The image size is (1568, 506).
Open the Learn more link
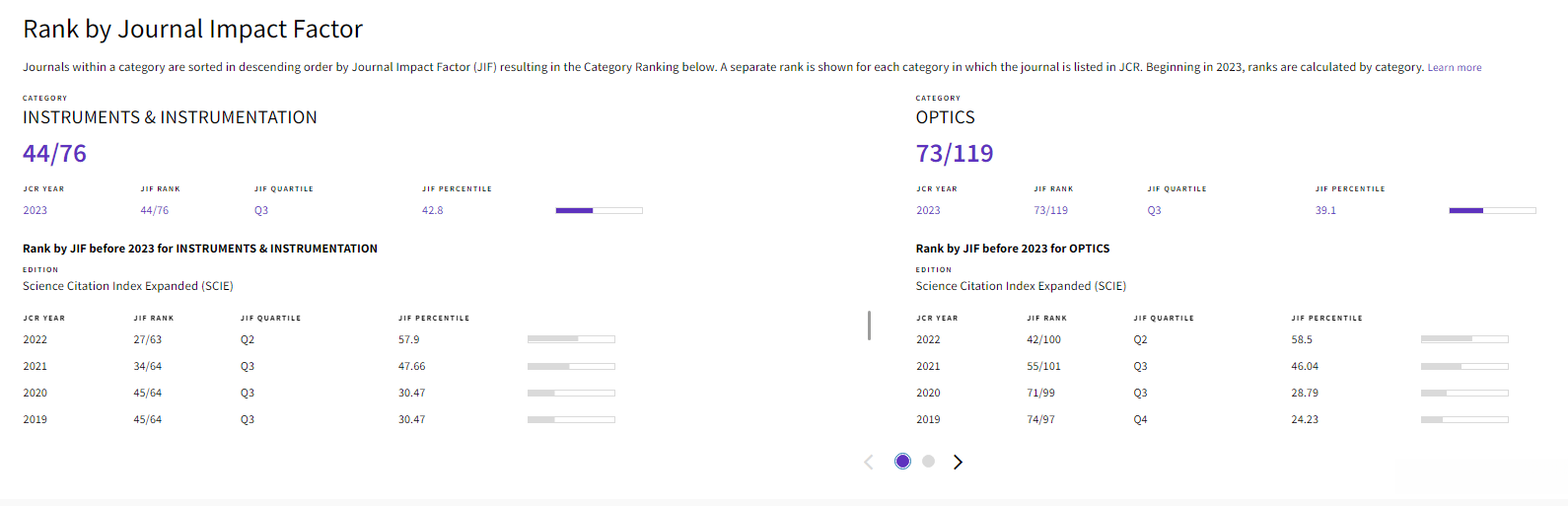1454,68
